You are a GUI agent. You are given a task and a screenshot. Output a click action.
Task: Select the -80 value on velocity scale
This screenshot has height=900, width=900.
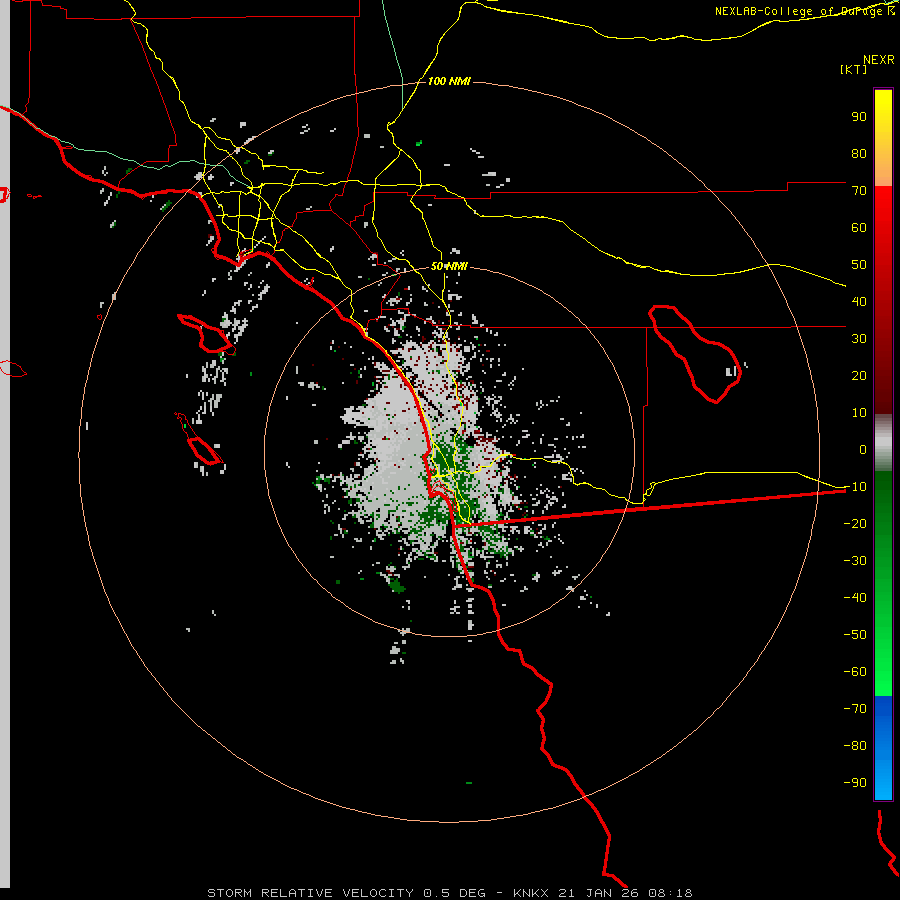(x=855, y=746)
